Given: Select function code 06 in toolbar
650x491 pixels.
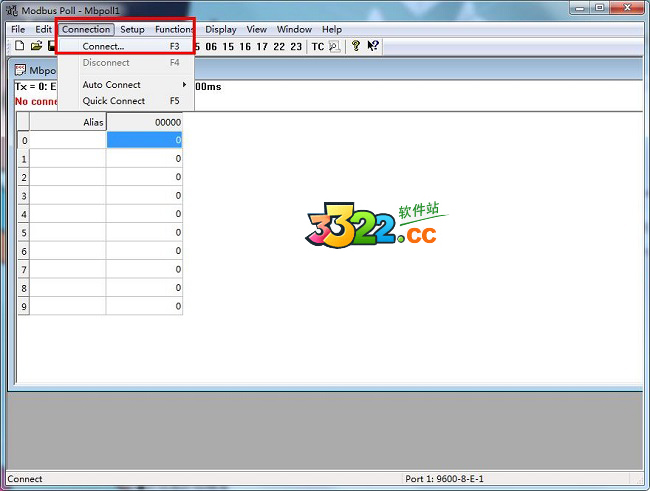Looking at the screenshot, I should pos(211,46).
